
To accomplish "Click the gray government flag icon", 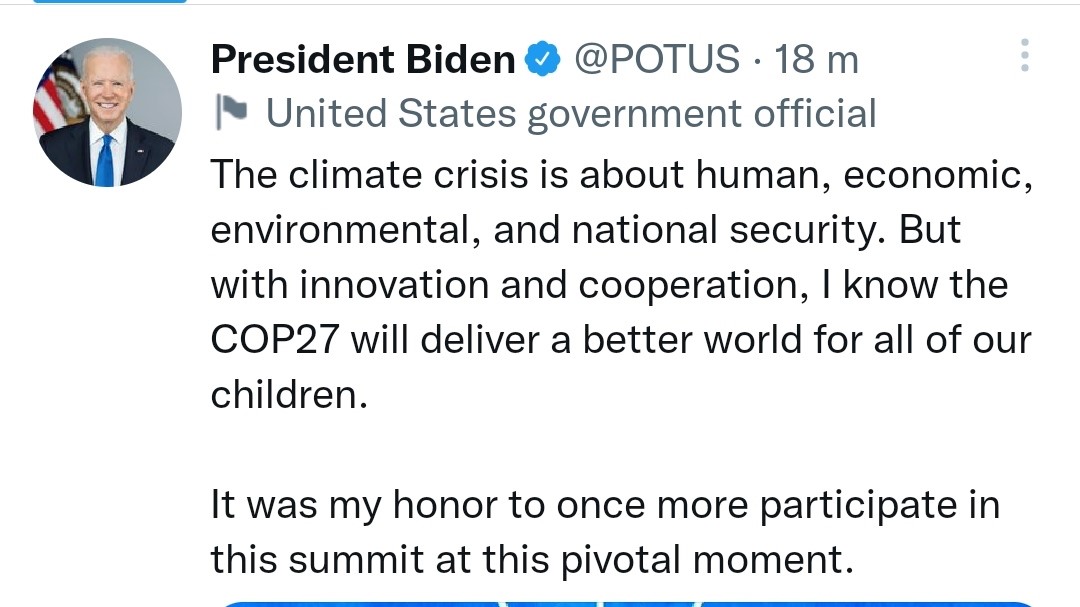I will point(231,114).
